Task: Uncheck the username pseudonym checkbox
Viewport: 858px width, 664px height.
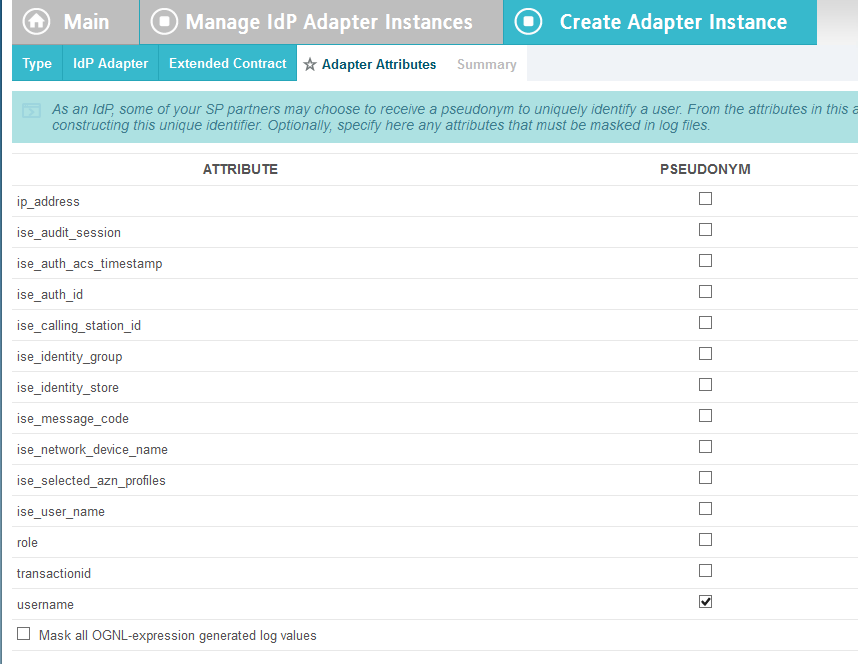Action: point(705,602)
